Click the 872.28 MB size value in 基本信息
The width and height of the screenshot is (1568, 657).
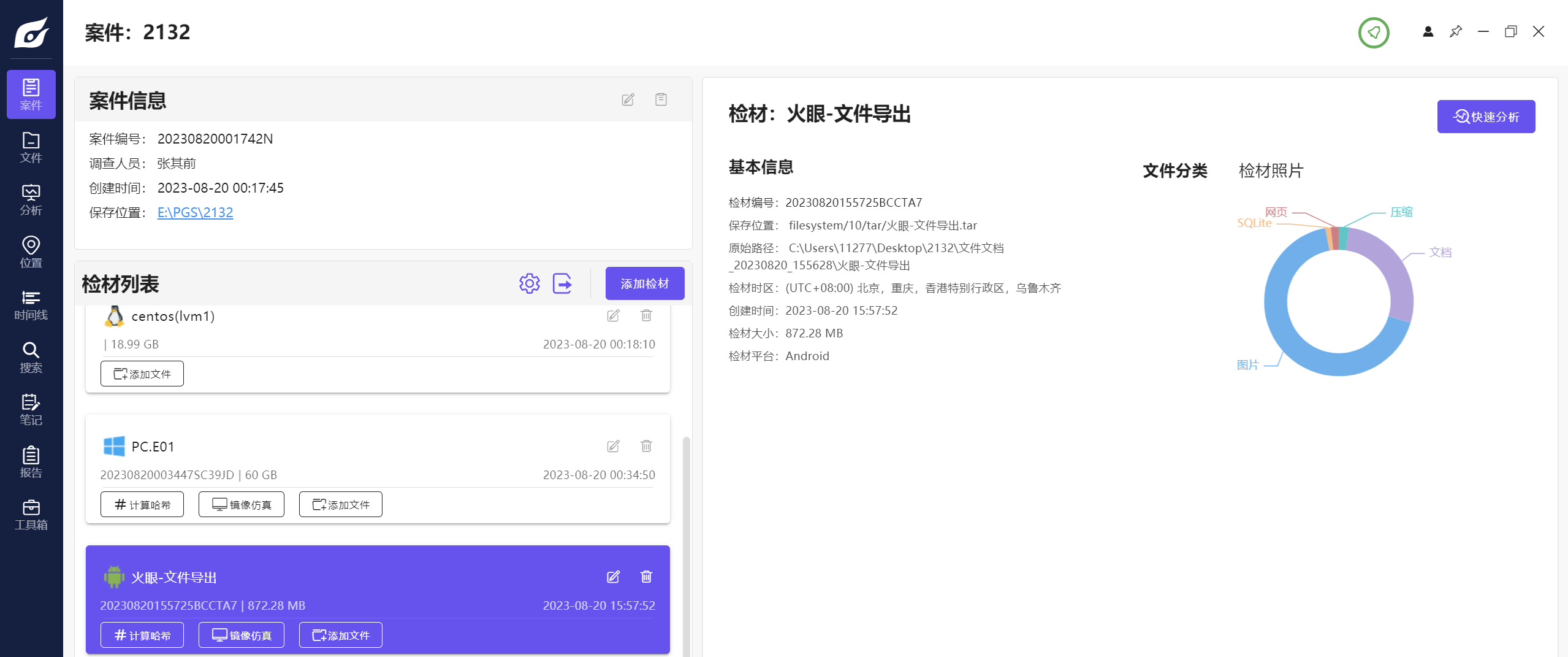(814, 333)
